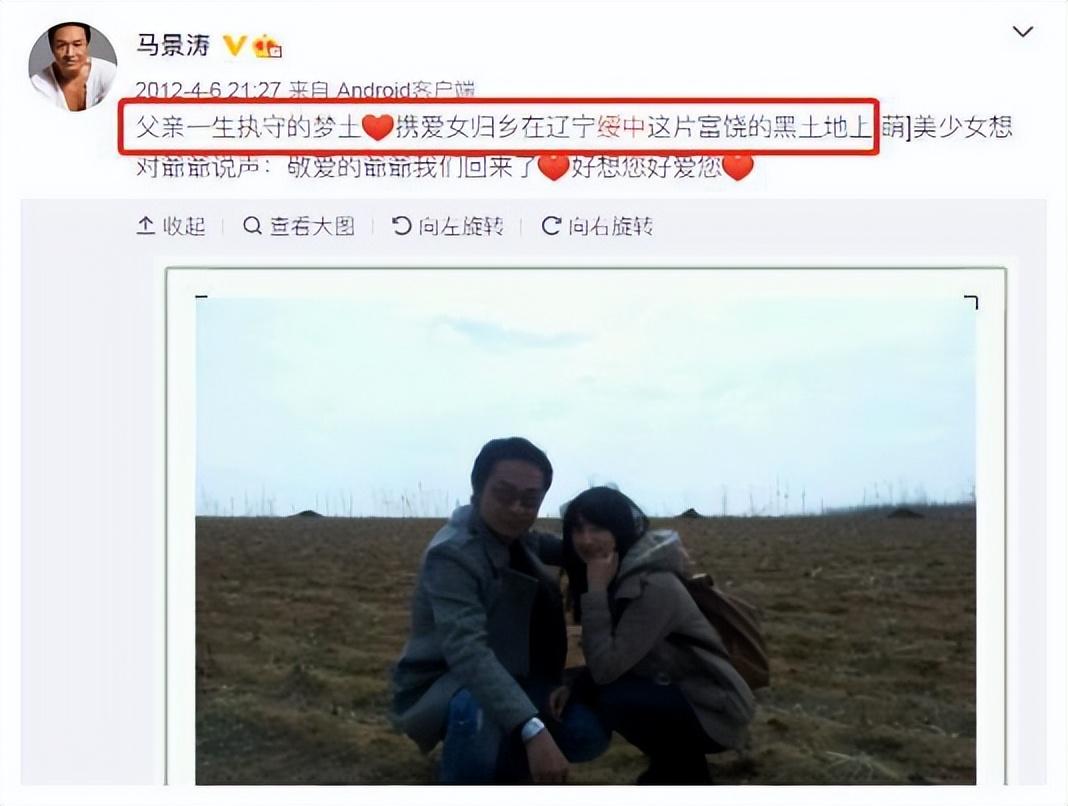1068x806 pixels.
Task: Click the counterclockwise rotate icon
Action: click(x=401, y=226)
